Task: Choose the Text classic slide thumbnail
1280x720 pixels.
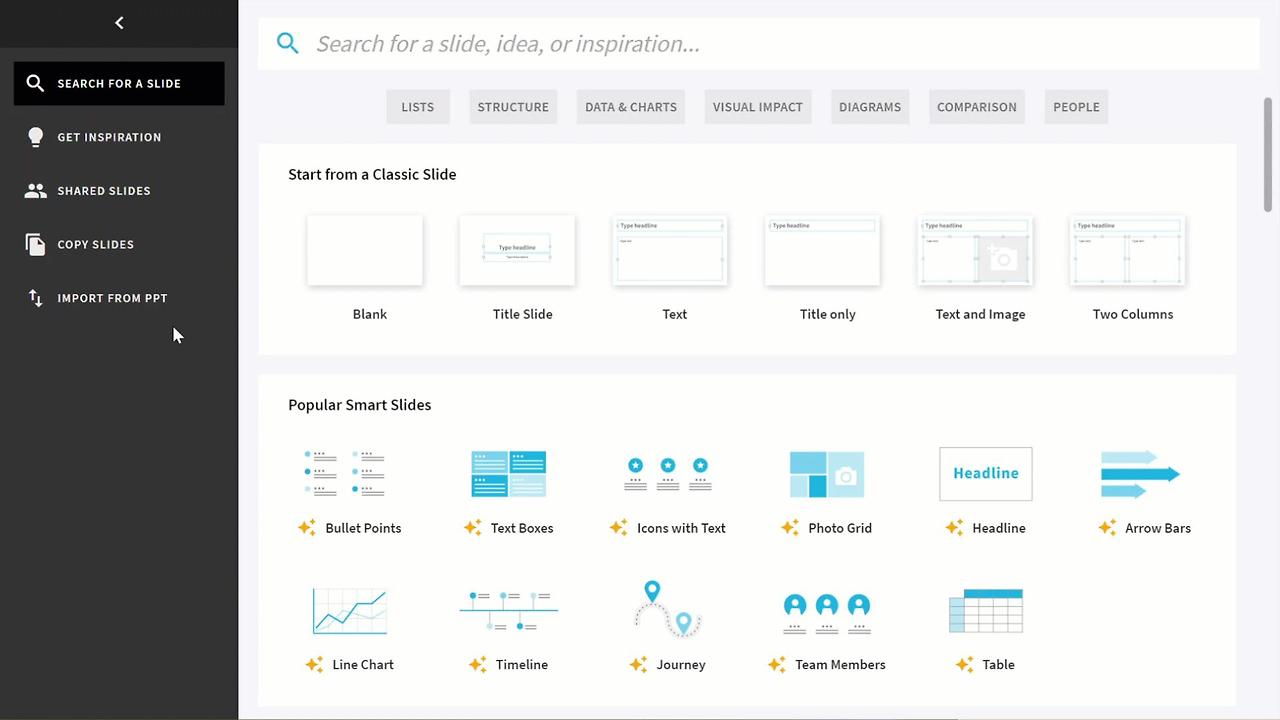Action: click(x=670, y=250)
